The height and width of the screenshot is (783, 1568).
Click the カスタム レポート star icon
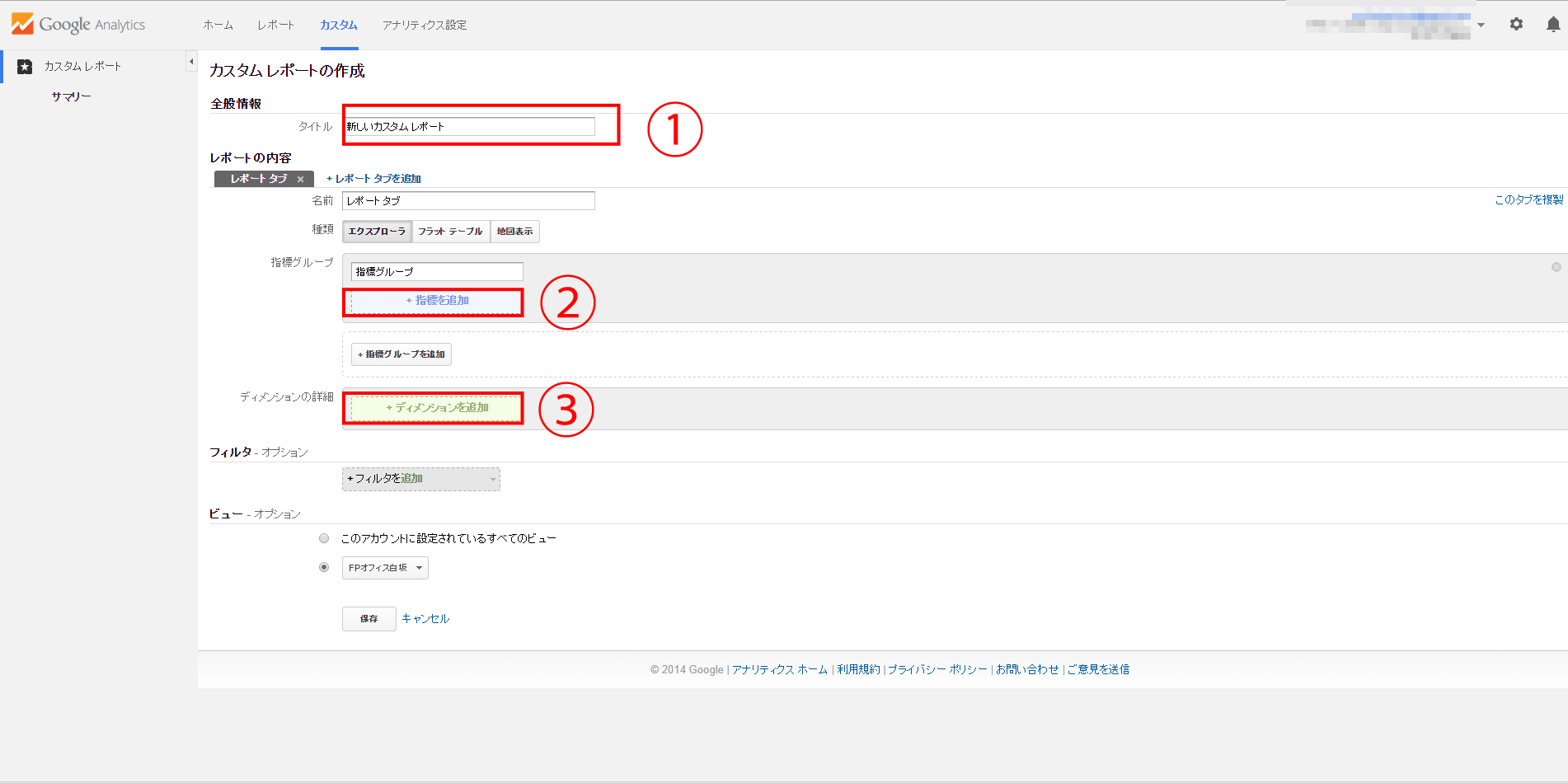[x=25, y=67]
